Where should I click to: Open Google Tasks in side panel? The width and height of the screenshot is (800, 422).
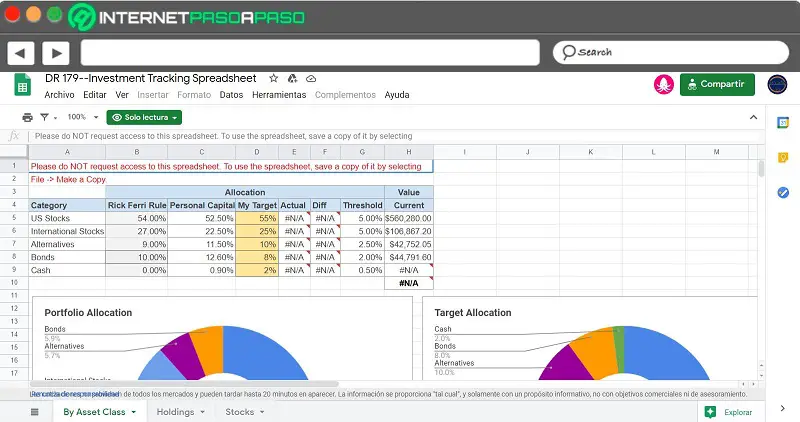pyautogui.click(x=783, y=192)
